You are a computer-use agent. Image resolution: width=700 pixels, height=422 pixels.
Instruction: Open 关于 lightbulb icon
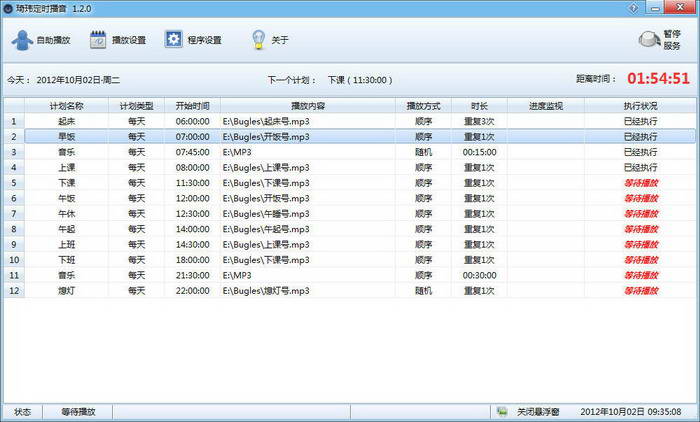258,40
